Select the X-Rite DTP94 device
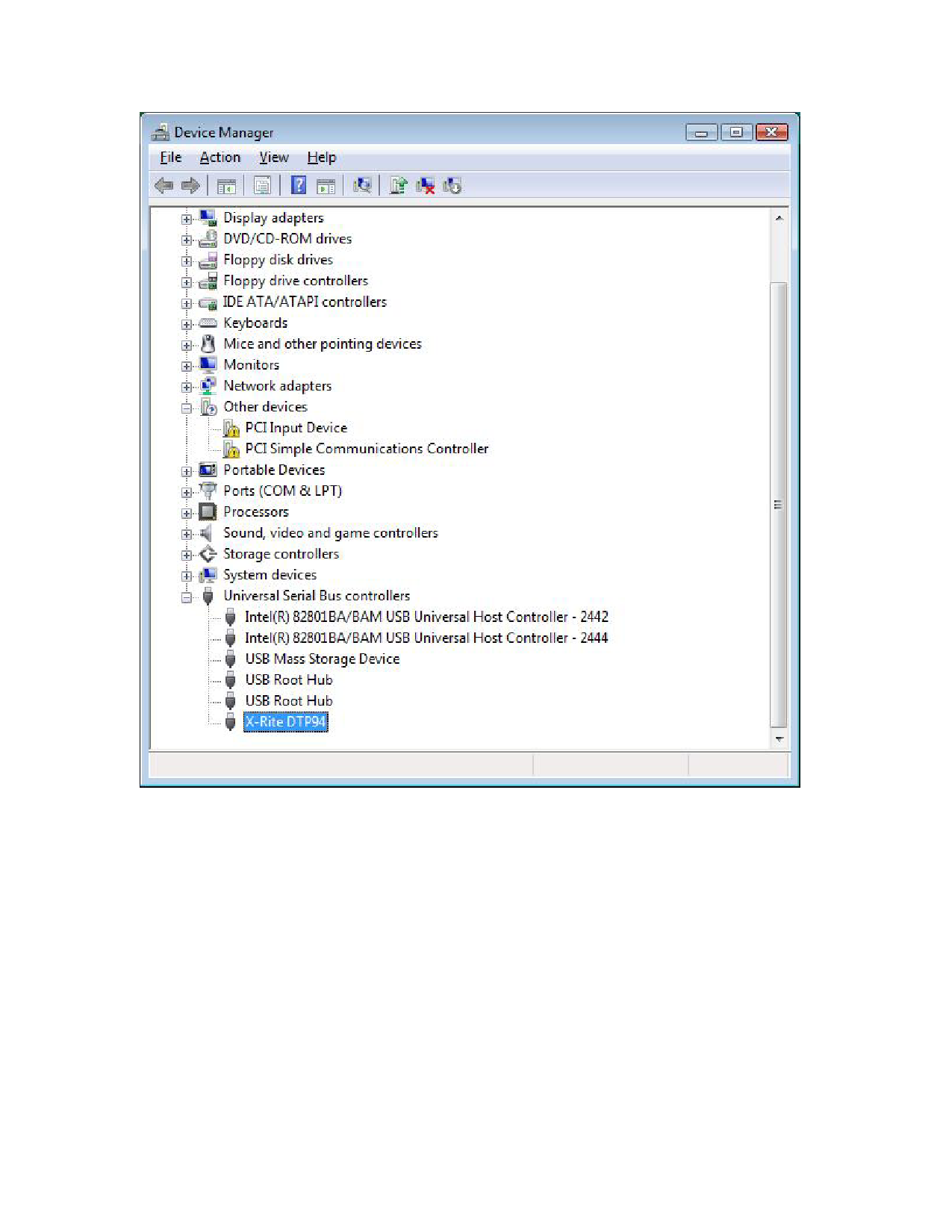This screenshot has height=1232, width=952. pyautogui.click(x=285, y=722)
